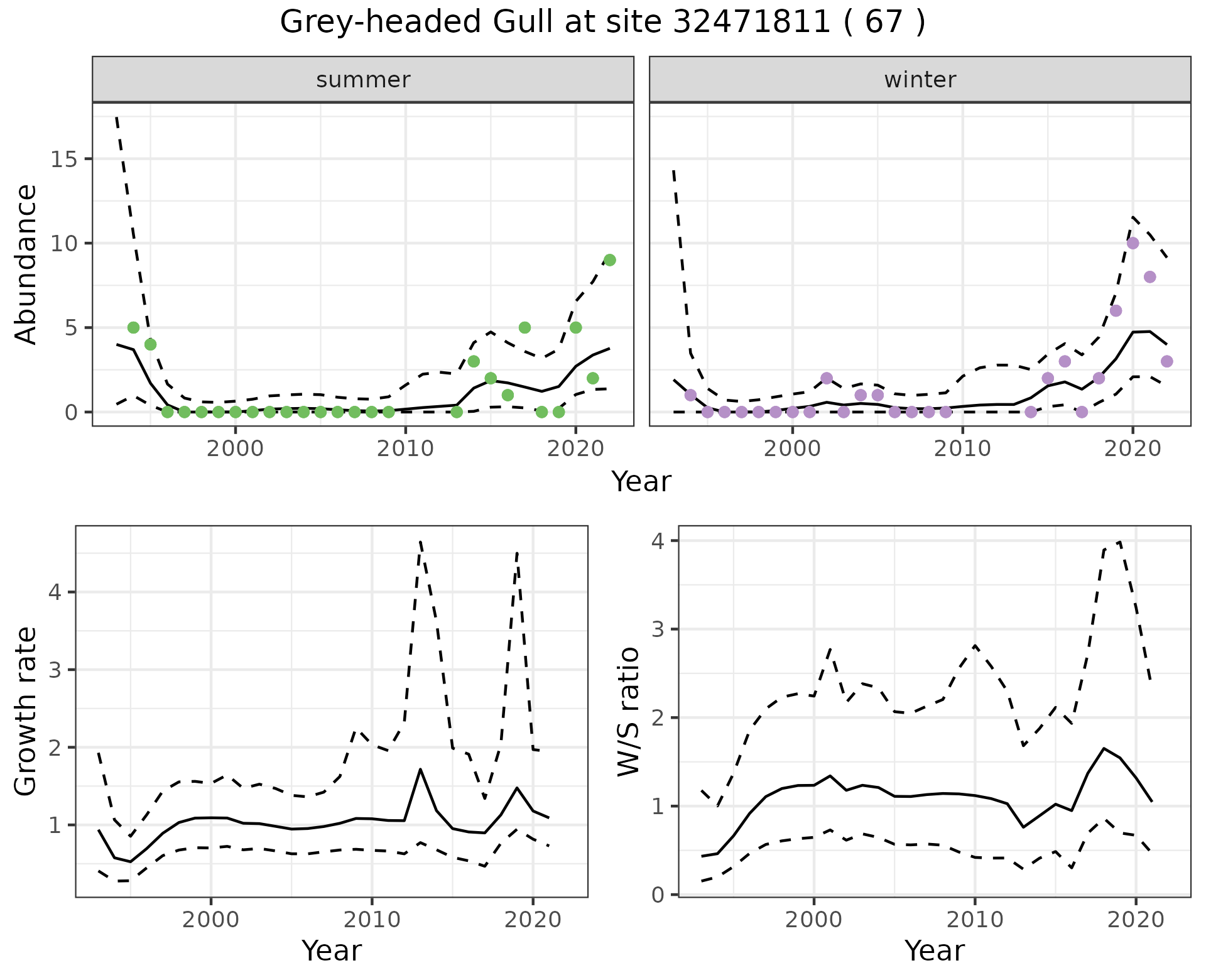
Task: Click the 2020 tick label below the winter panel
Action: coord(1132,449)
